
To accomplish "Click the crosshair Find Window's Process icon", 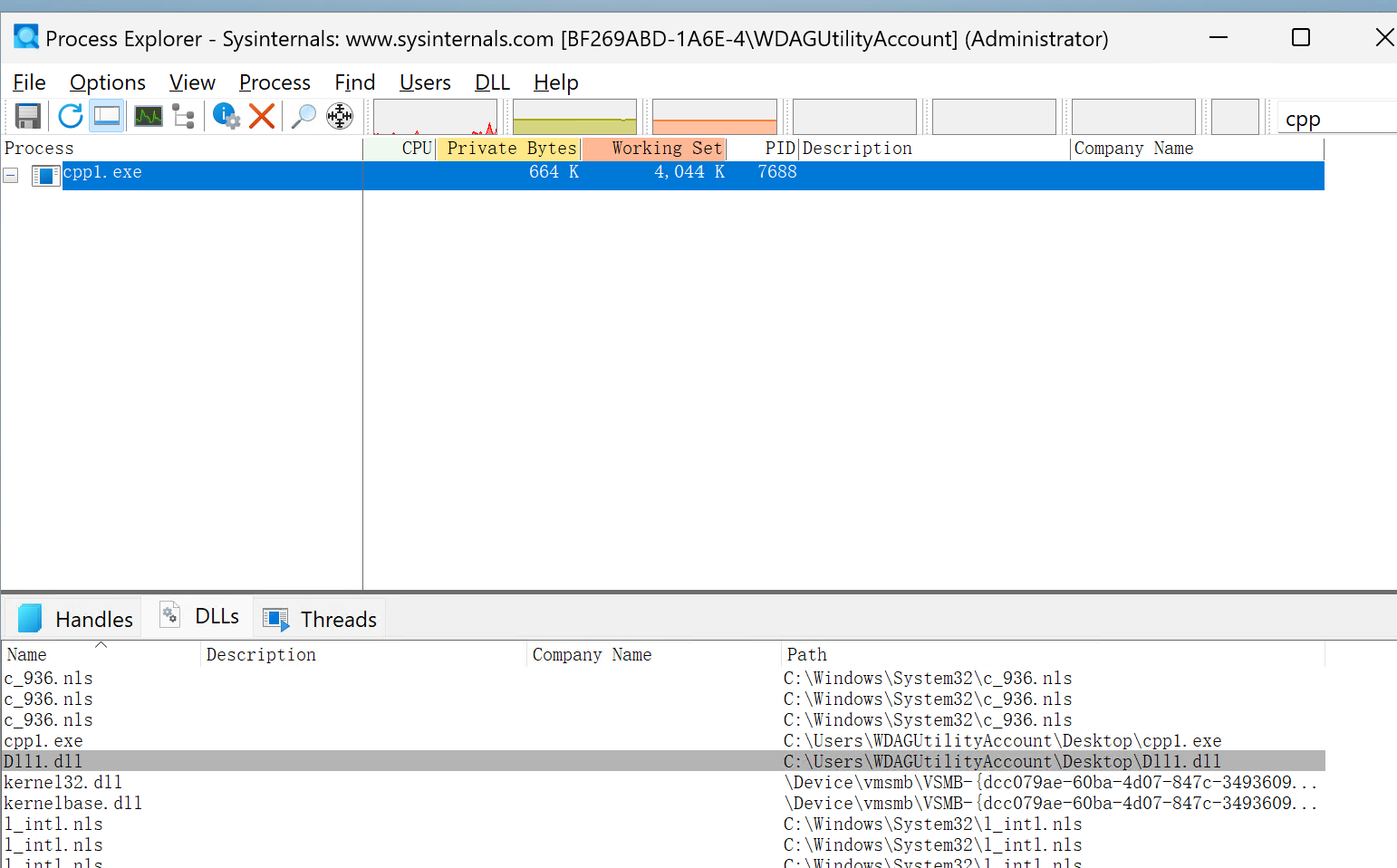I will click(x=340, y=116).
